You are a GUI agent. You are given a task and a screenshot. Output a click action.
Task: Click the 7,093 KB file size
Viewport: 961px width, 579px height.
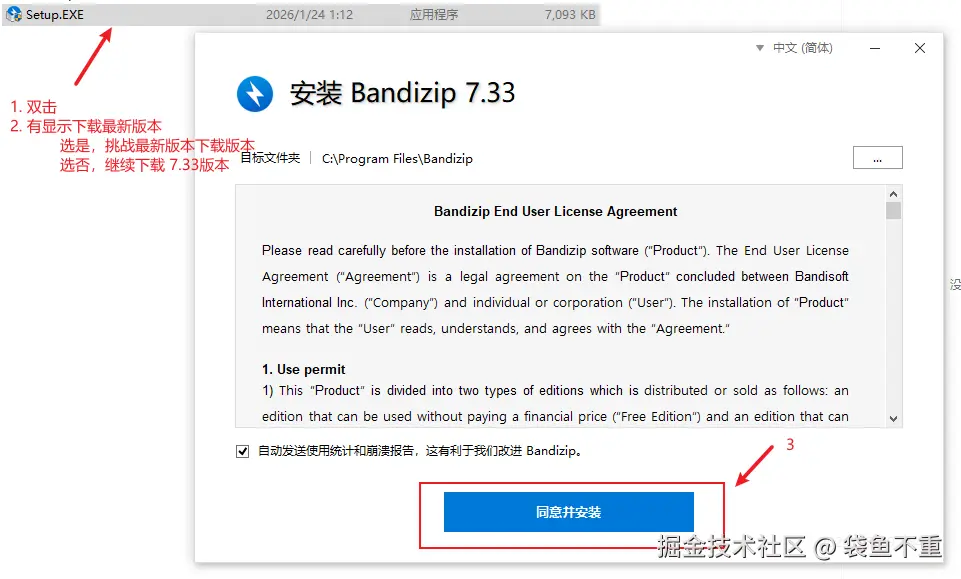click(570, 15)
